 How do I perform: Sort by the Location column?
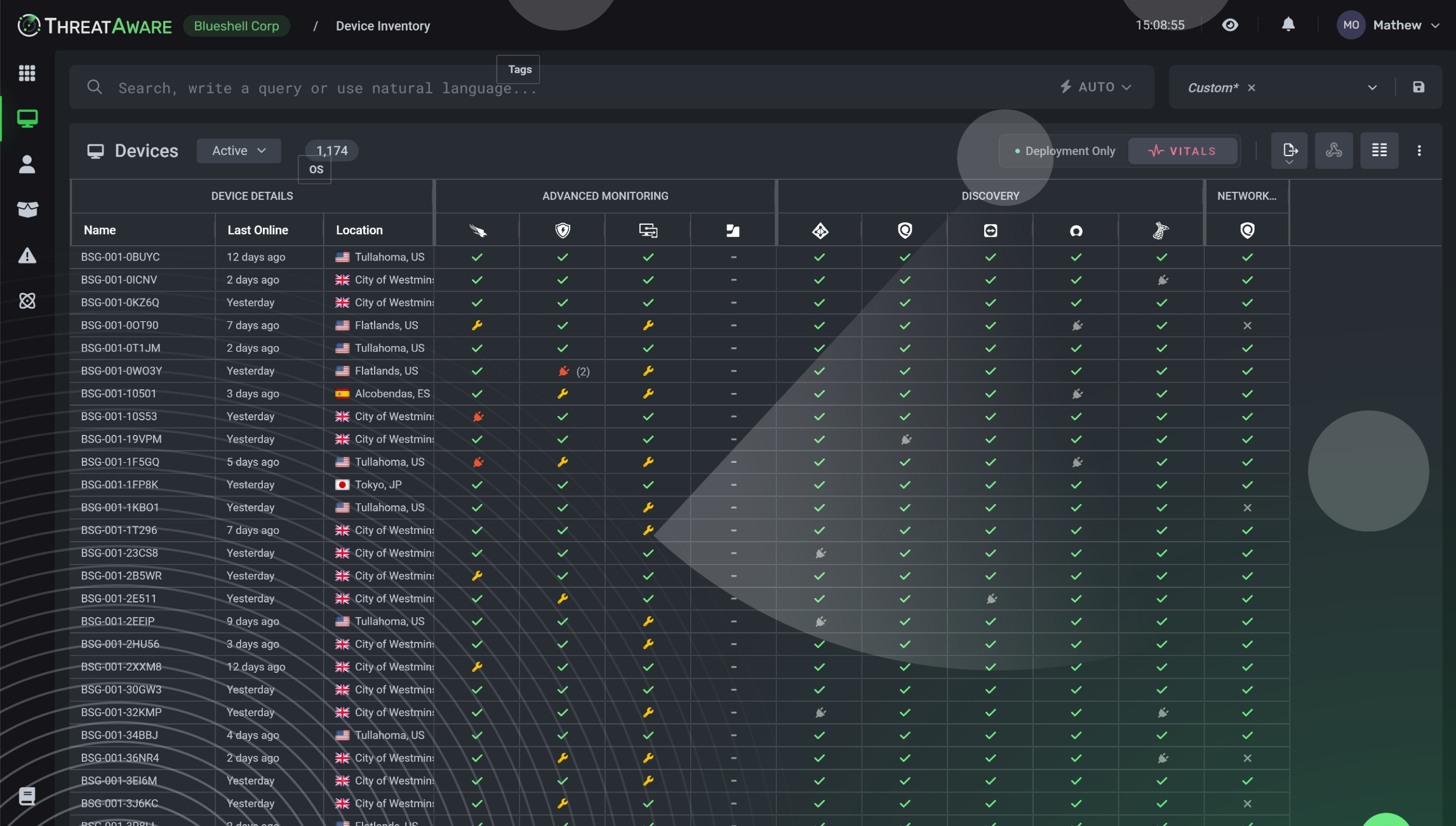(x=359, y=230)
